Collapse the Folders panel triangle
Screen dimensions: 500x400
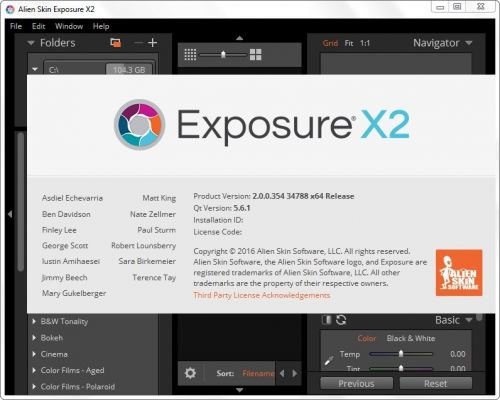pyautogui.click(x=31, y=43)
